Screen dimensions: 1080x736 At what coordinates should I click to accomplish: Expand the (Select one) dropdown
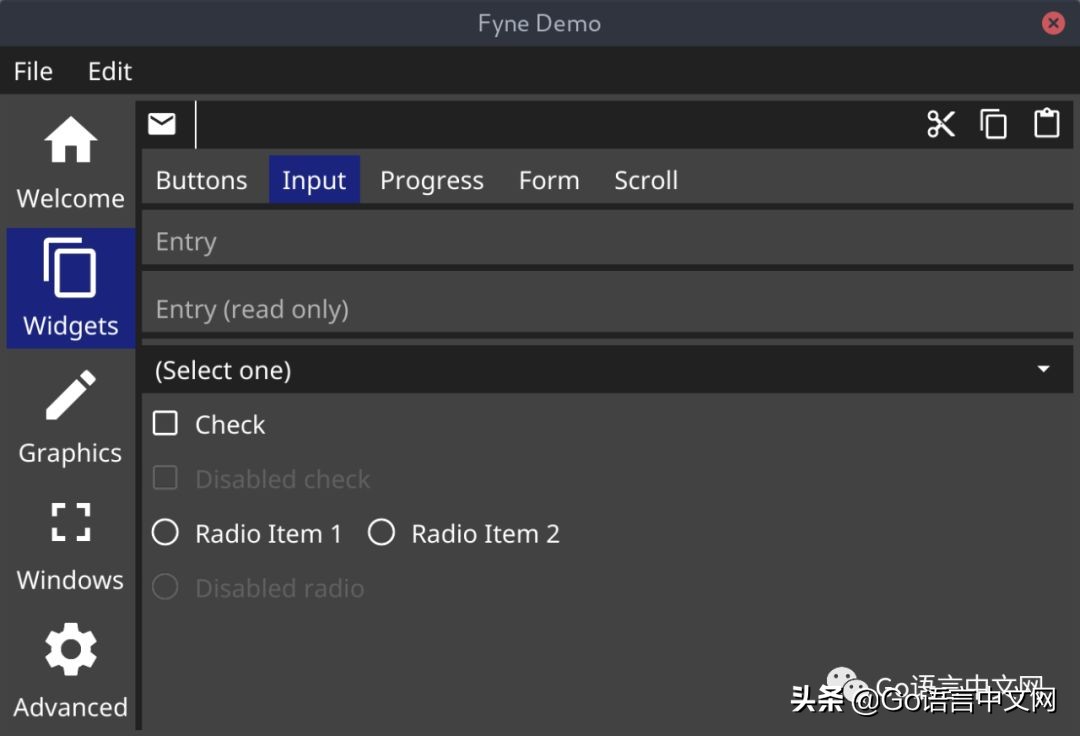coord(608,370)
